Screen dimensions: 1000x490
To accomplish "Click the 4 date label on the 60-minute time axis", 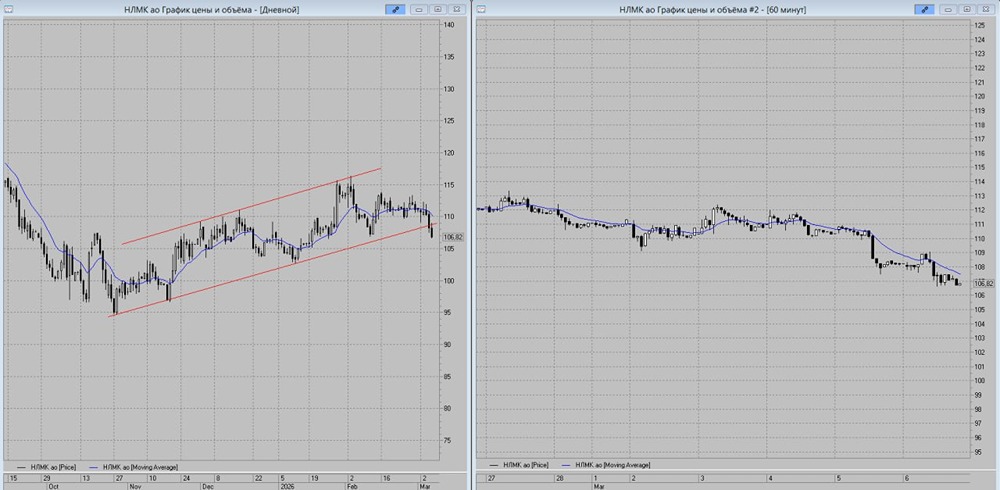I will (x=770, y=478).
